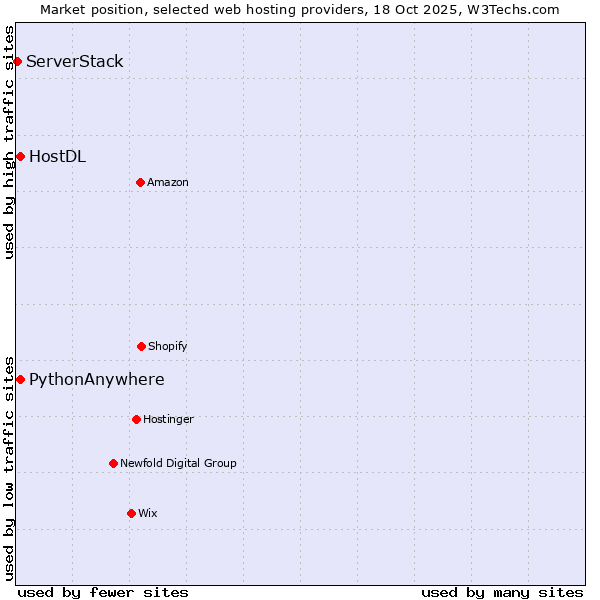Click the 'used by high traffic sites' axis label
600x600 pixels.
[x=9, y=142]
